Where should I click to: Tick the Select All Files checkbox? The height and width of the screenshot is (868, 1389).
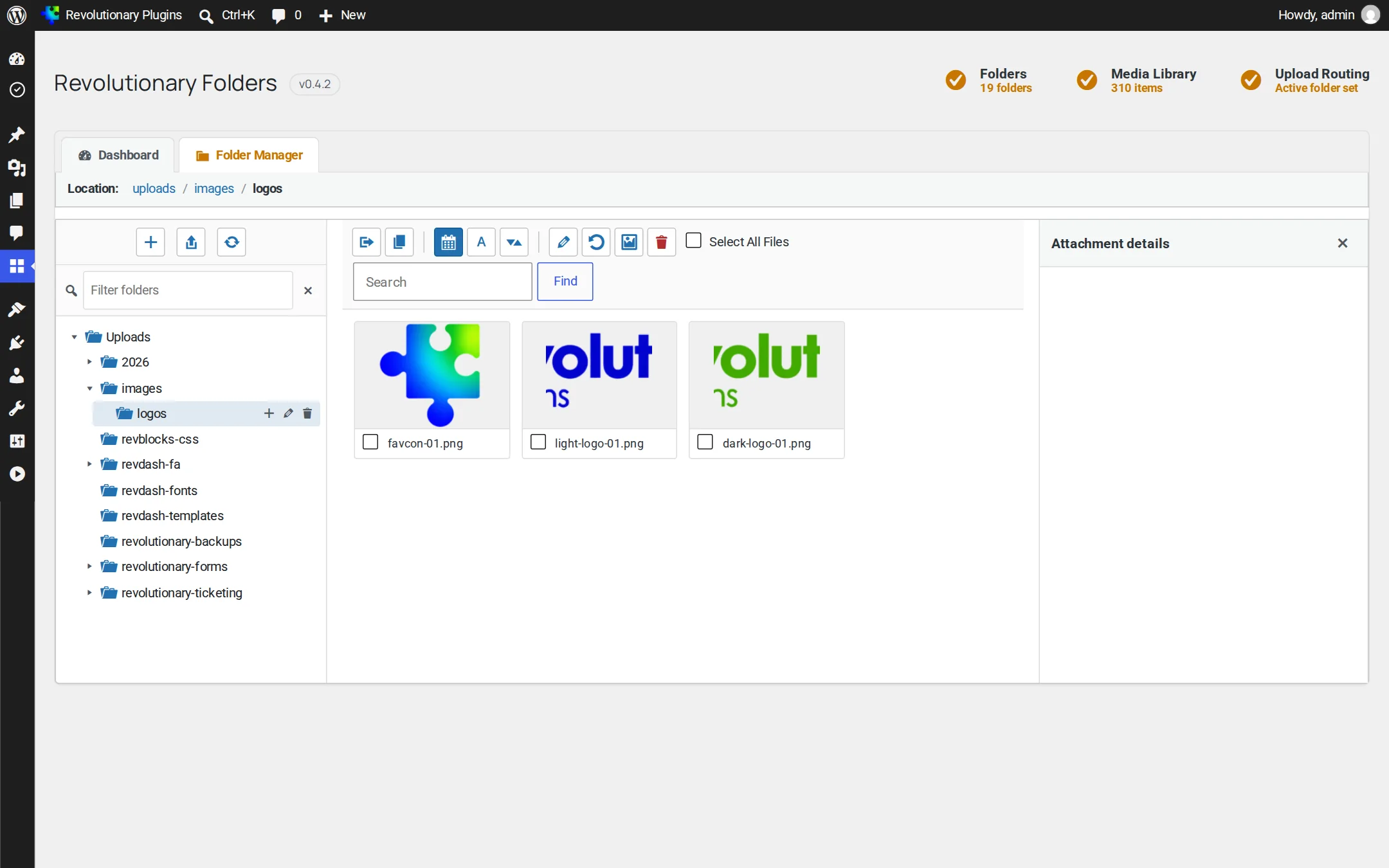tap(693, 240)
